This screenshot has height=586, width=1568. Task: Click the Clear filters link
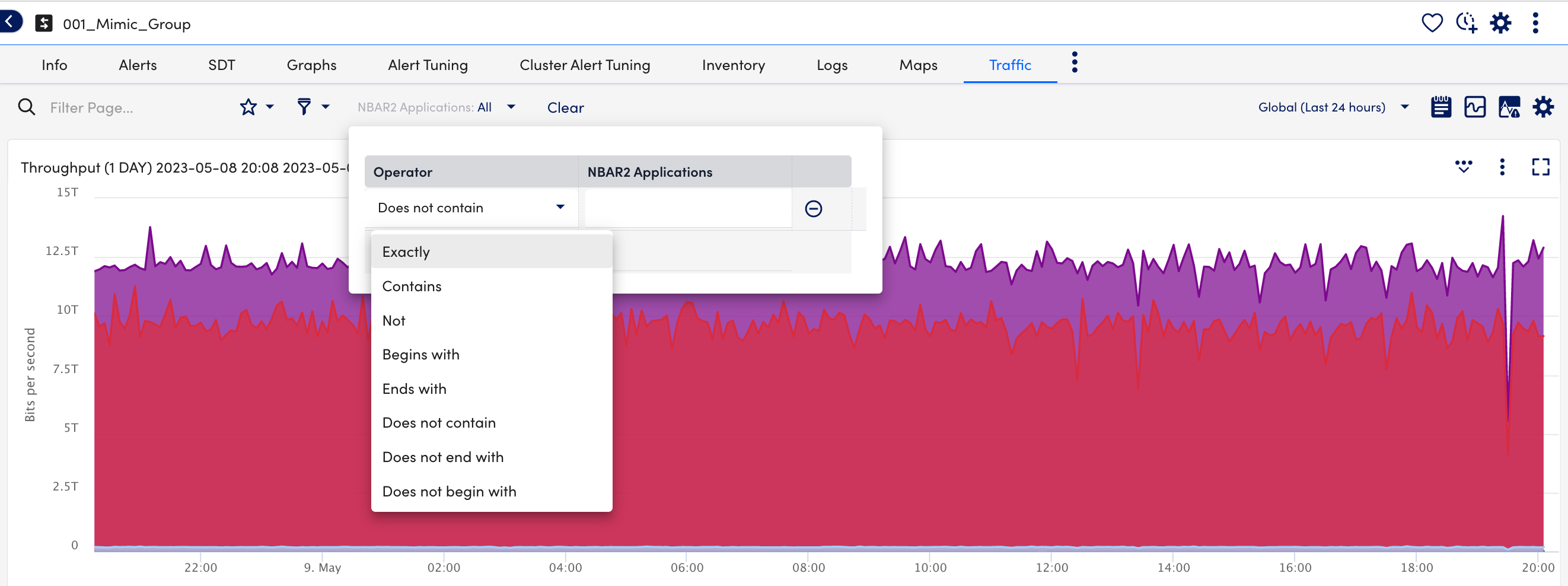(x=565, y=108)
